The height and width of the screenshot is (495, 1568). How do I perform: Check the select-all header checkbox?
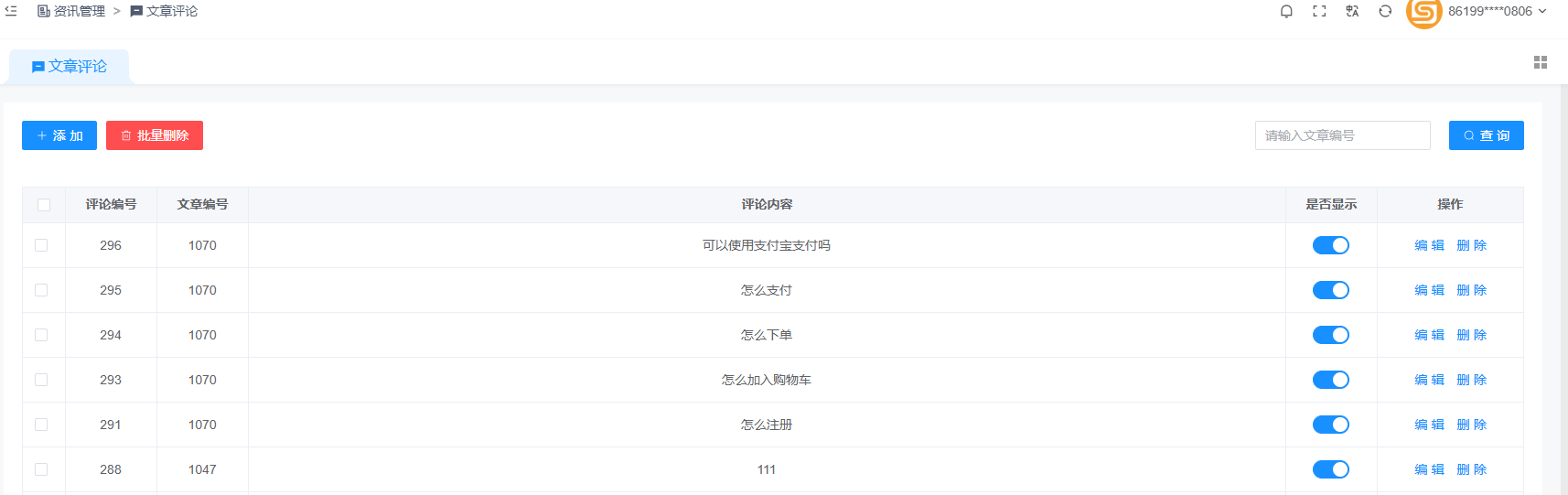[x=44, y=205]
